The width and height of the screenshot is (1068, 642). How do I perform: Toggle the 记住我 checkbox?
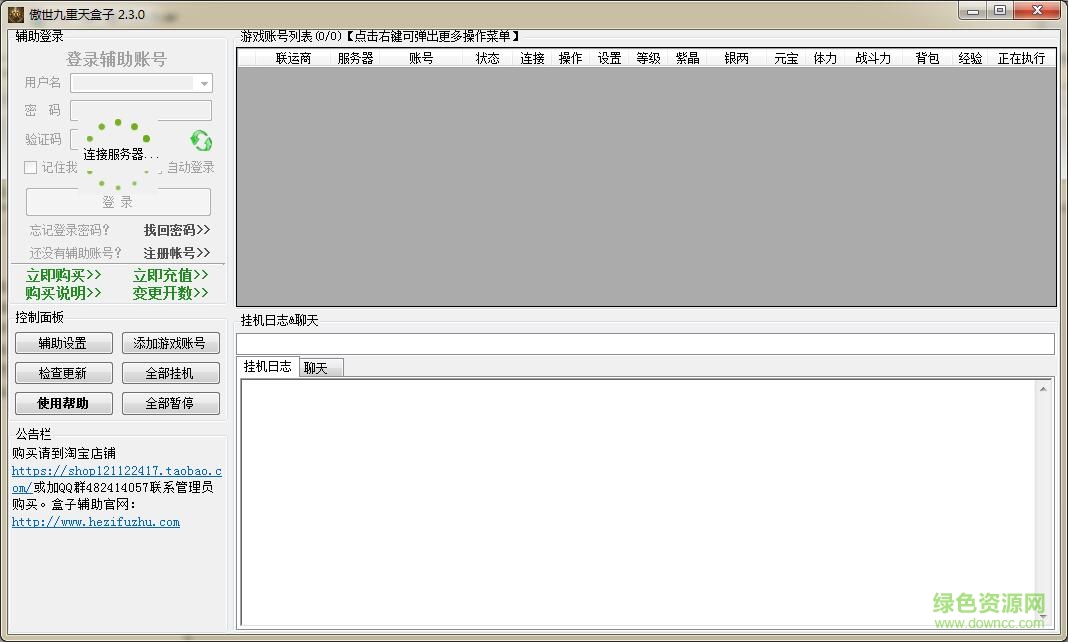[x=30, y=167]
